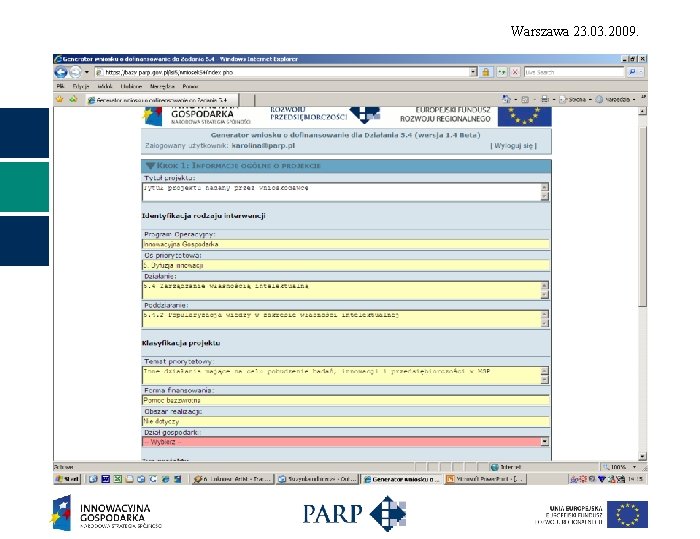The width and height of the screenshot is (700, 539).
Task: Switch to Microsoft PowerPoint taskbar button
Action: (x=486, y=479)
